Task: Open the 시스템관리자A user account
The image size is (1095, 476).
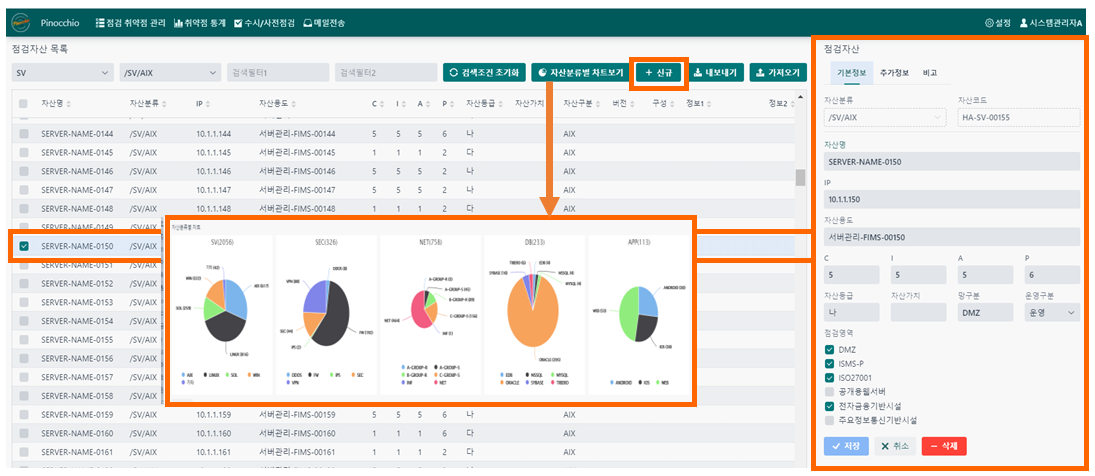Action: click(x=1051, y=23)
